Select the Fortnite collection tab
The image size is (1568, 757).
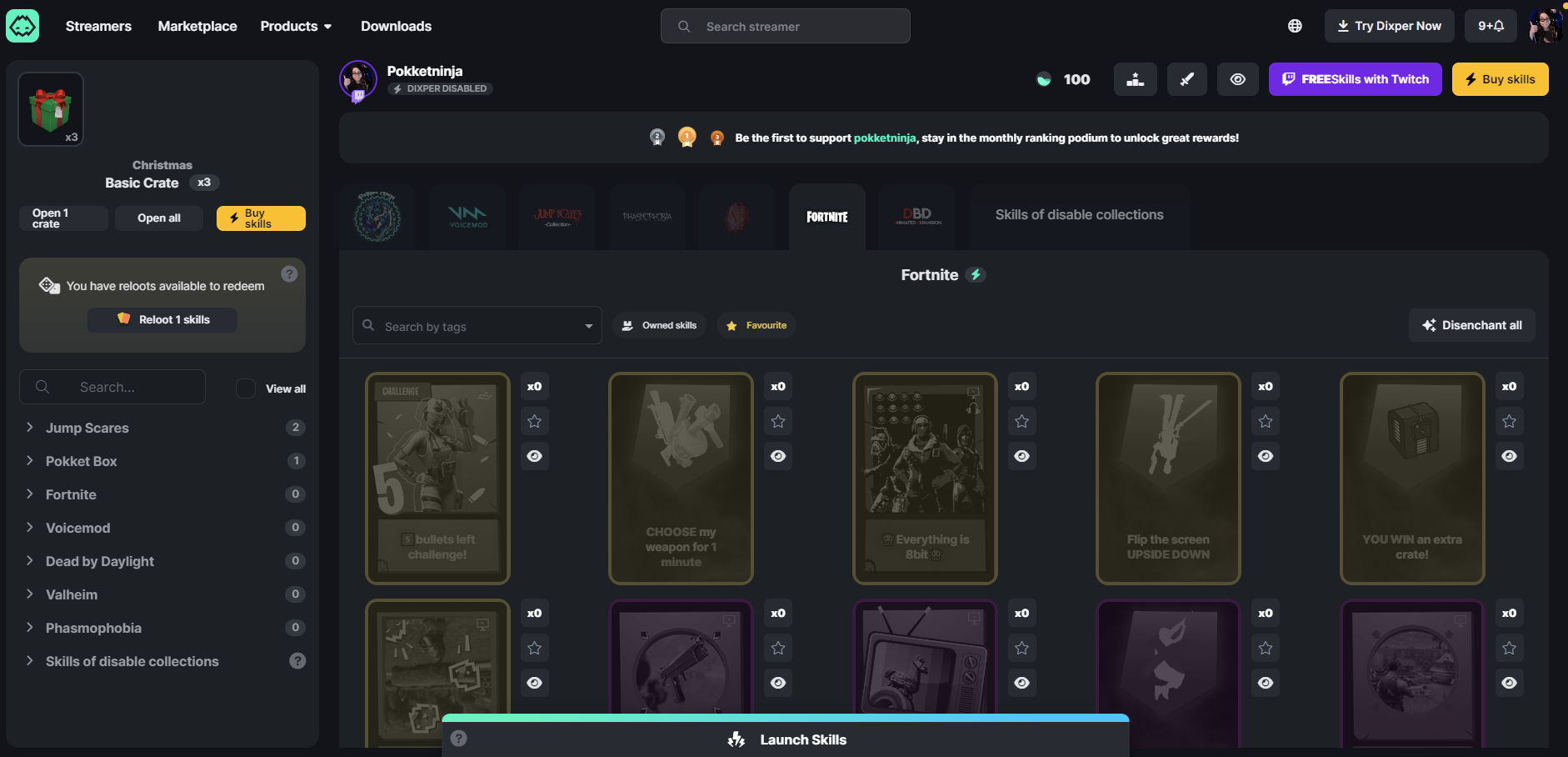point(827,217)
